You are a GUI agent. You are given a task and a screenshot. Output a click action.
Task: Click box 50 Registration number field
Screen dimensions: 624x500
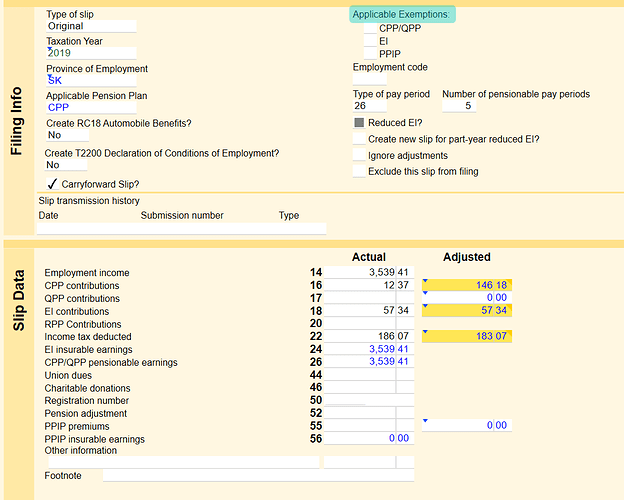click(x=369, y=400)
